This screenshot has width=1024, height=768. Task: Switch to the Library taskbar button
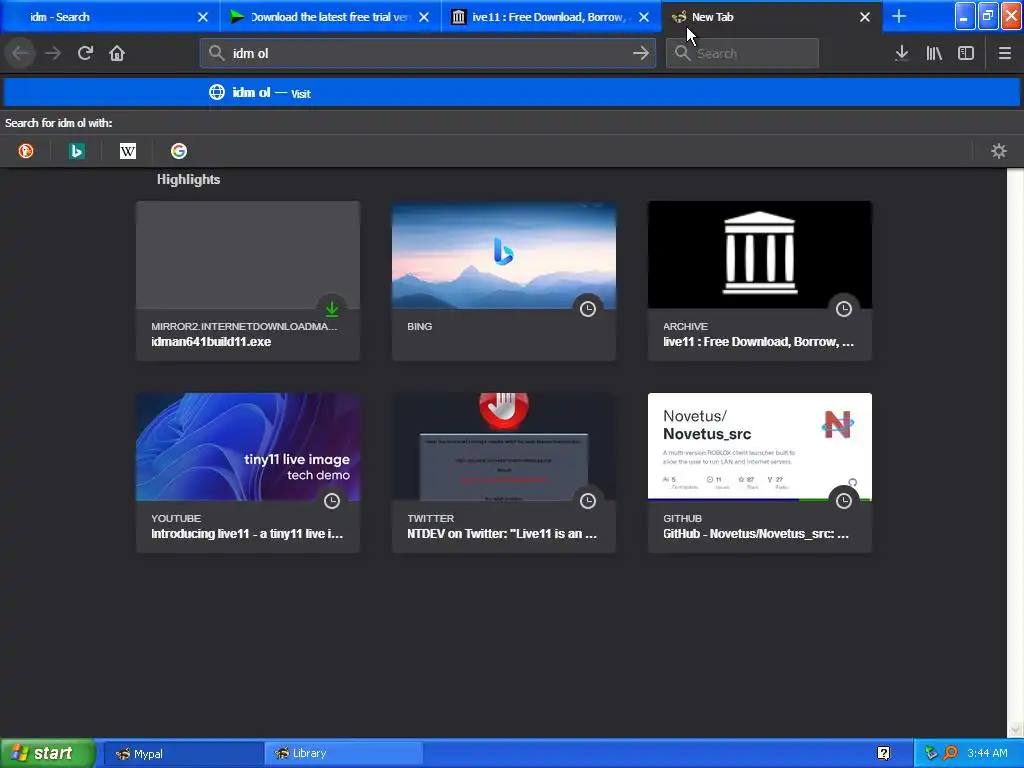click(x=344, y=753)
